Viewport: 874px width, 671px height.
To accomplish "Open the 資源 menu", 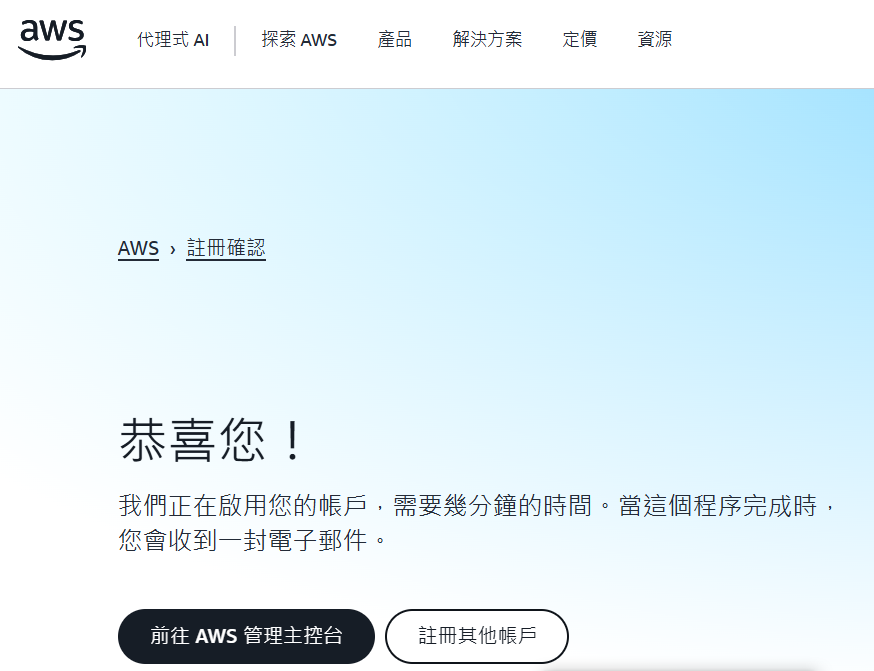I will coord(654,40).
